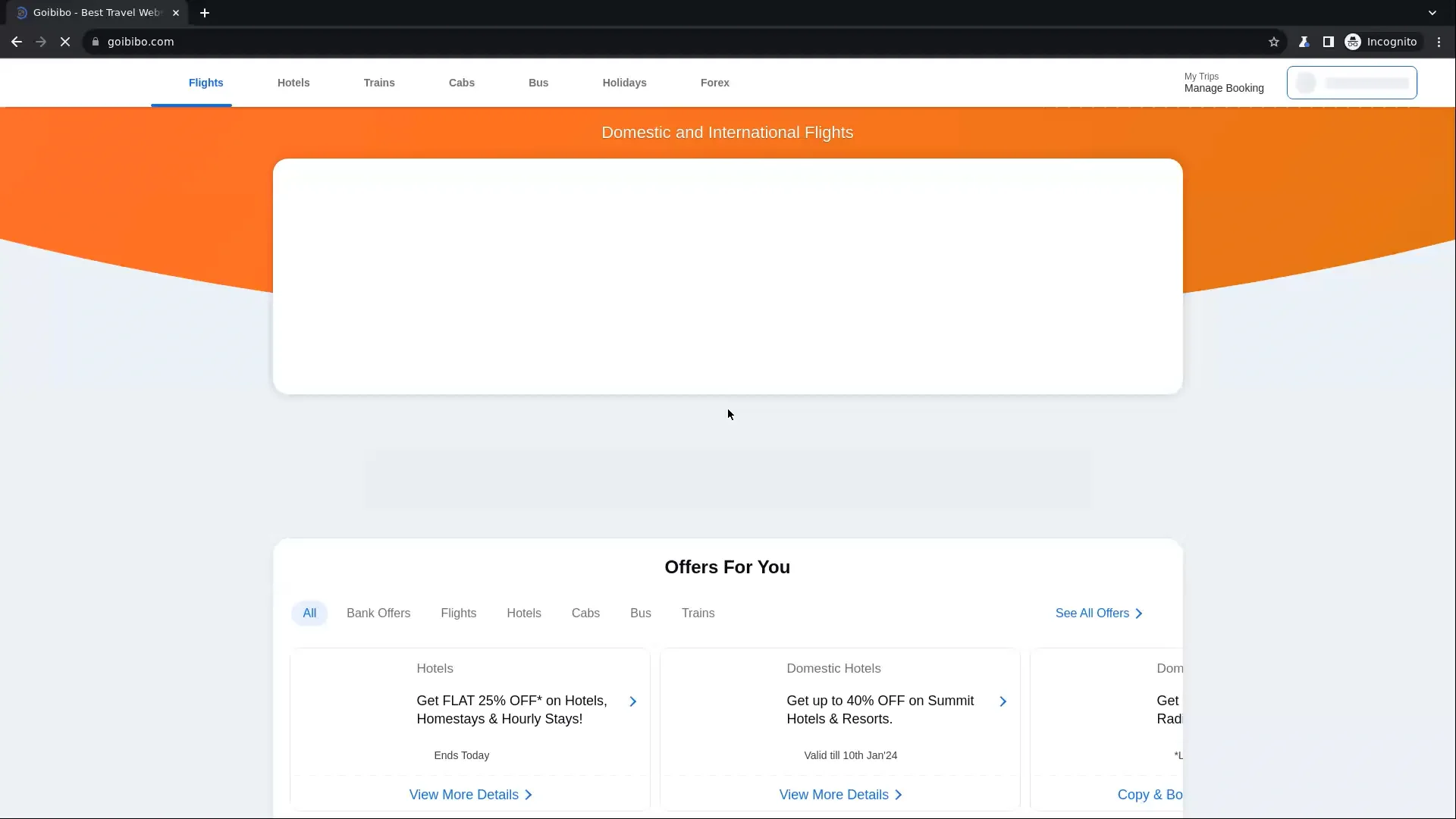
Task: Filter offers by Flights
Action: 459,613
